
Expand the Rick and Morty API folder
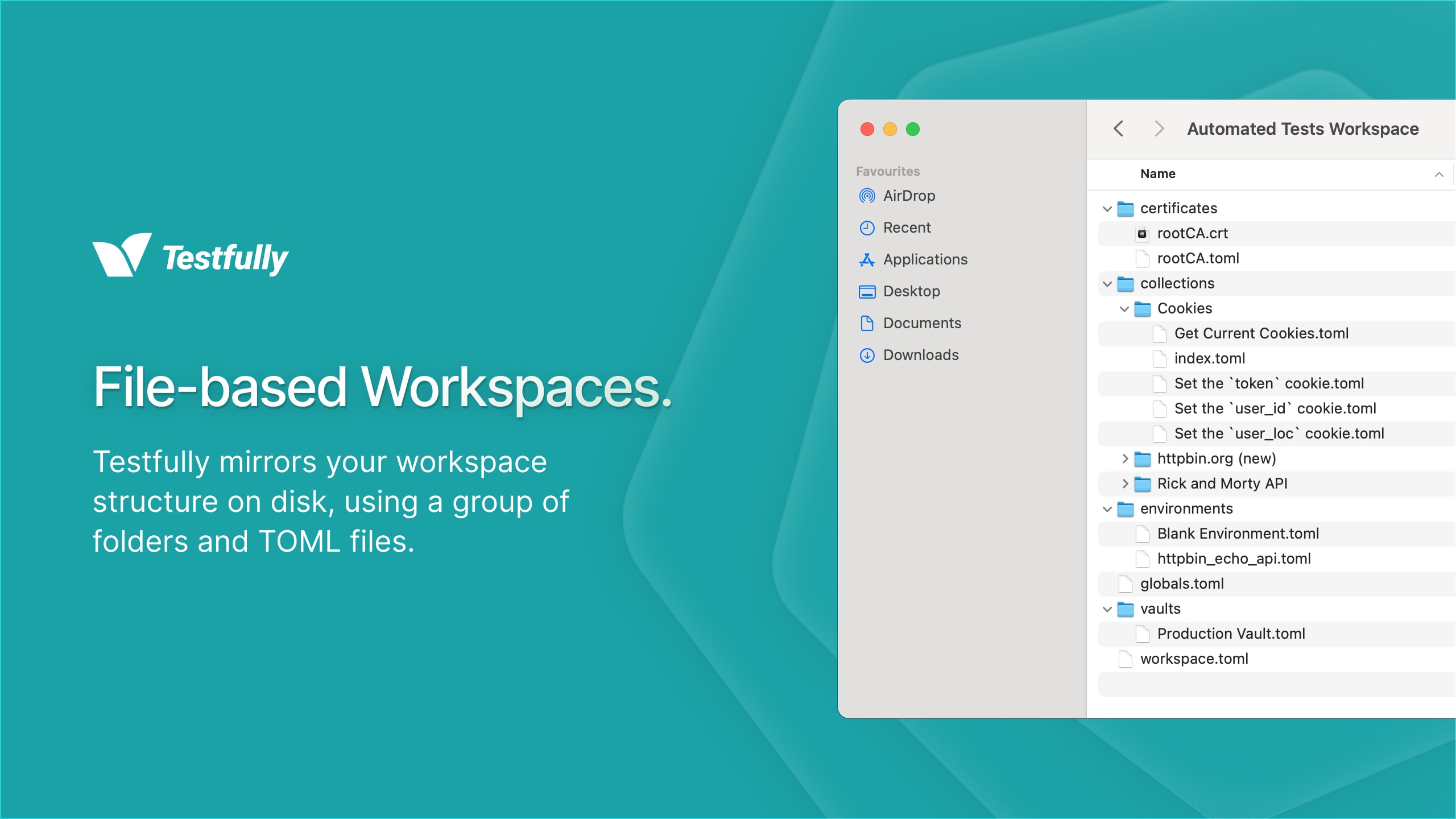tap(1125, 483)
